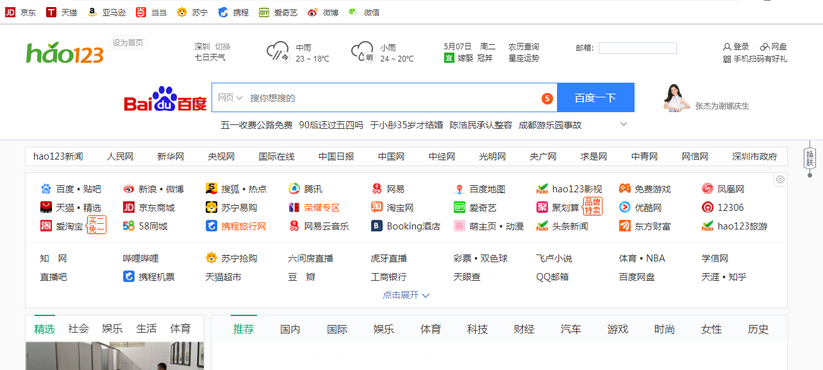This screenshot has height=370, width=823.
Task: Click the orange 5 hot-search badge
Action: tap(547, 98)
